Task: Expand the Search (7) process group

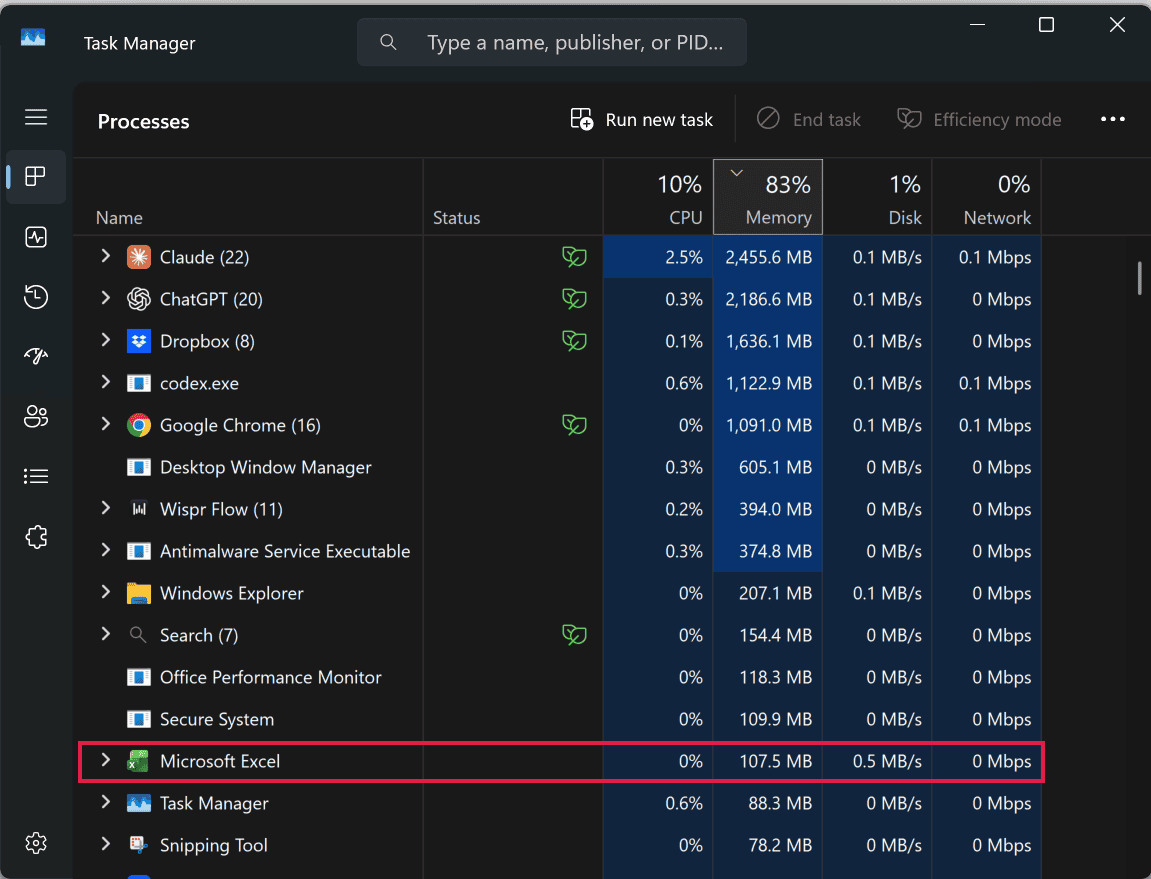Action: click(x=106, y=634)
